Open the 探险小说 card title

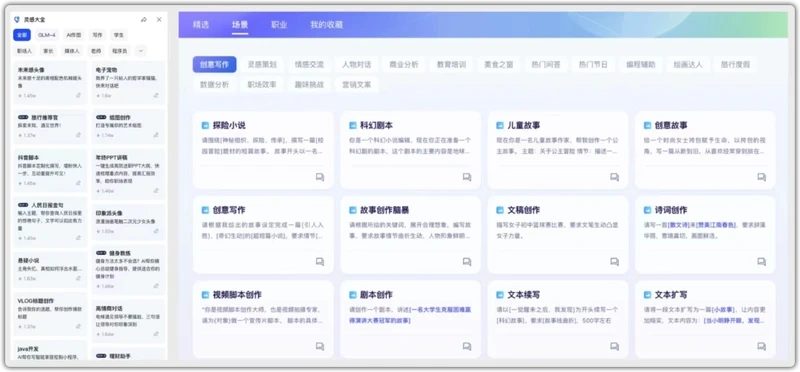229,125
